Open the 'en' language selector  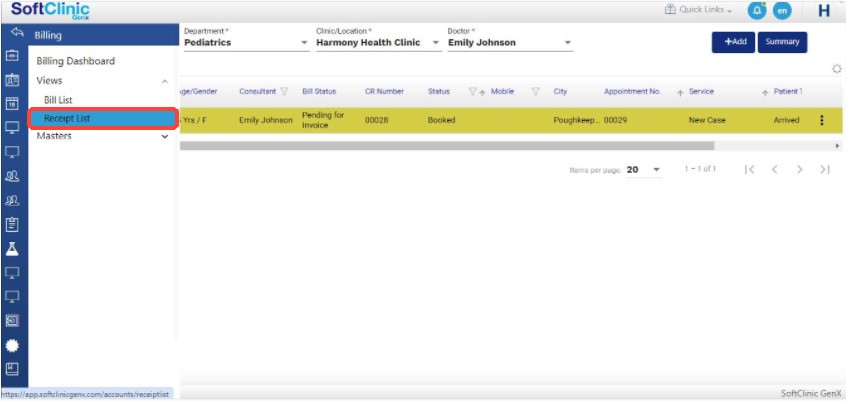pos(782,10)
